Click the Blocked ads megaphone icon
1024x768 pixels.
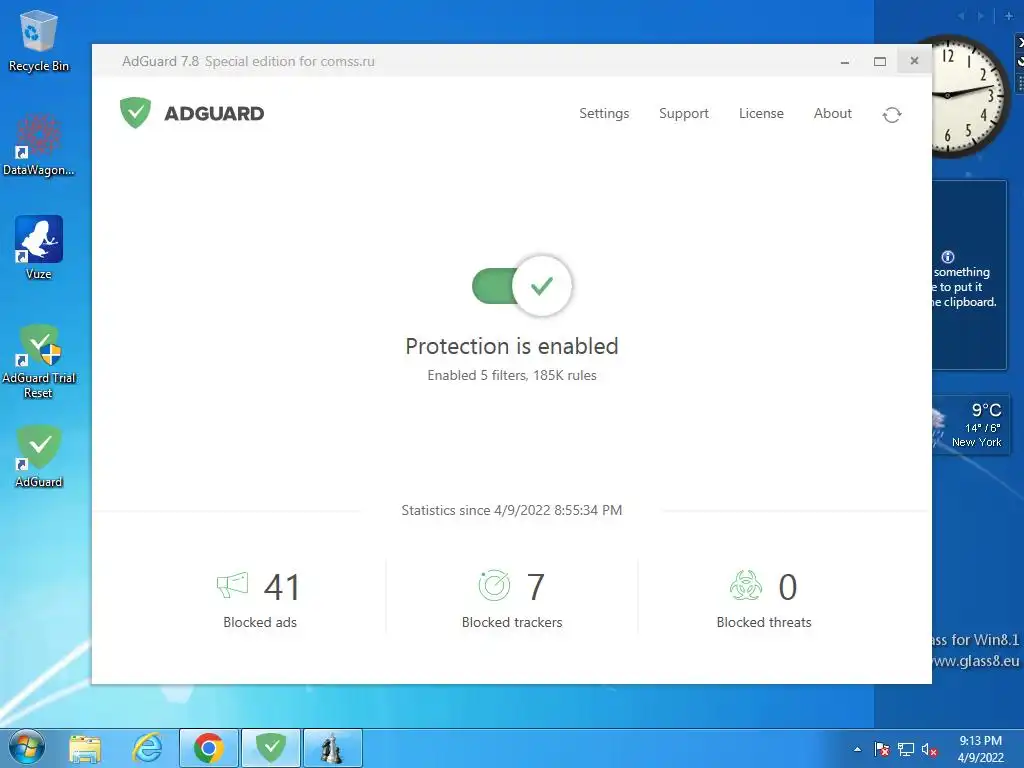(232, 585)
